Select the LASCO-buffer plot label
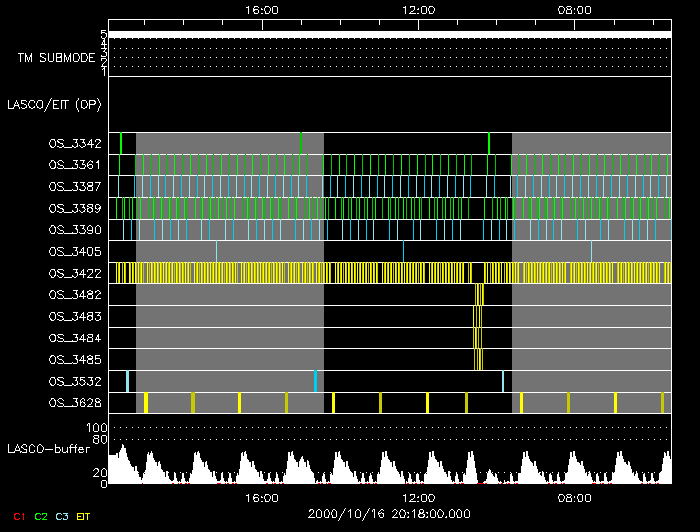The height and width of the screenshot is (532, 700). point(49,449)
